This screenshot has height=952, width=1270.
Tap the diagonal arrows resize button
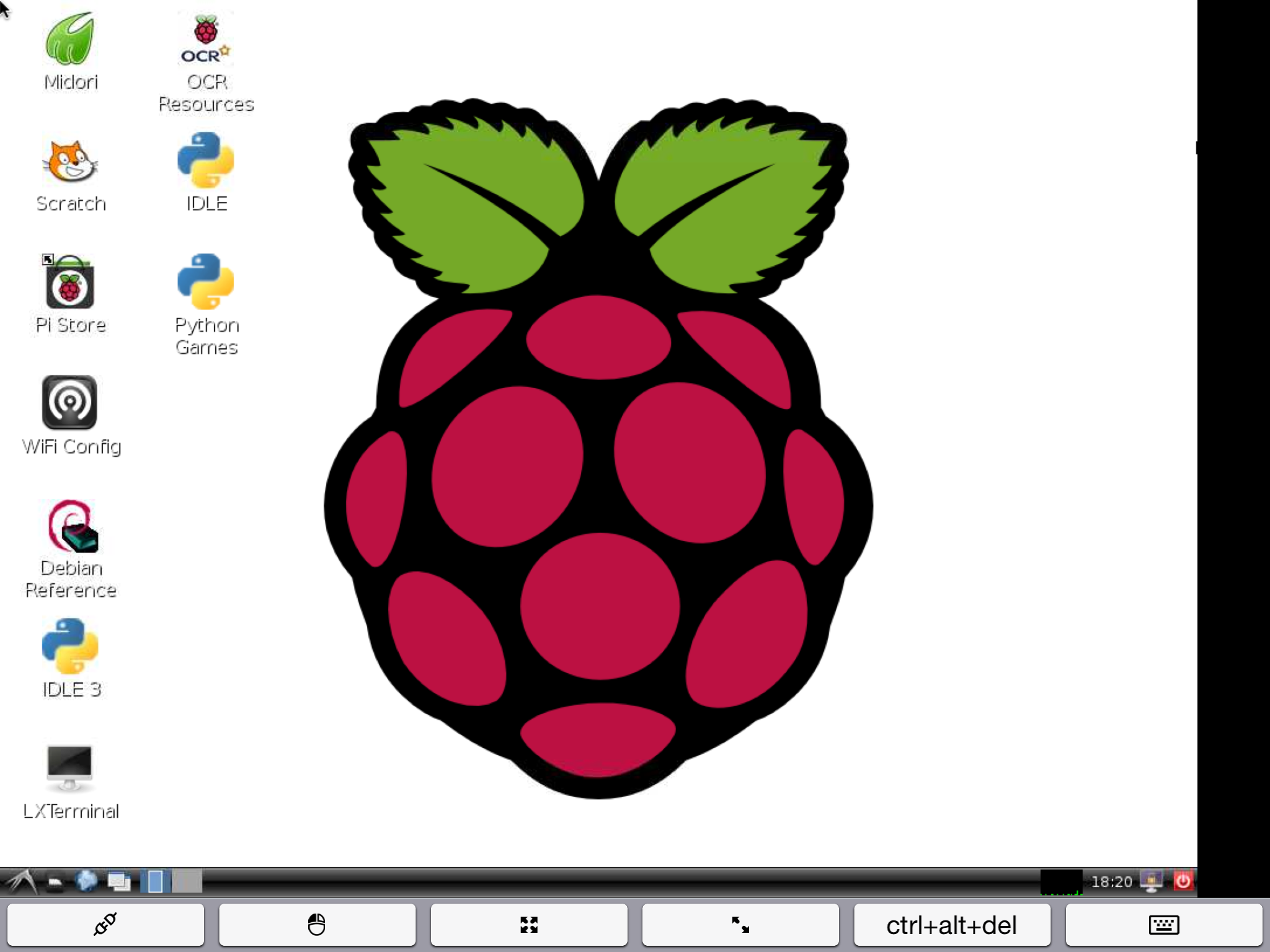(x=740, y=925)
